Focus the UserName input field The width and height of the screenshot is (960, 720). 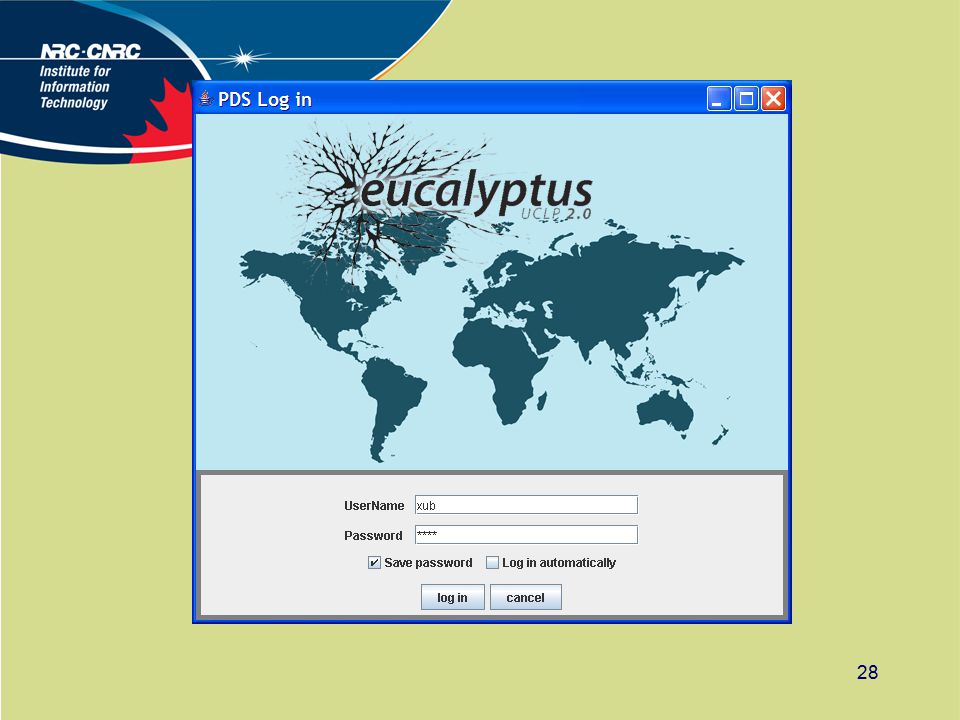click(x=526, y=505)
